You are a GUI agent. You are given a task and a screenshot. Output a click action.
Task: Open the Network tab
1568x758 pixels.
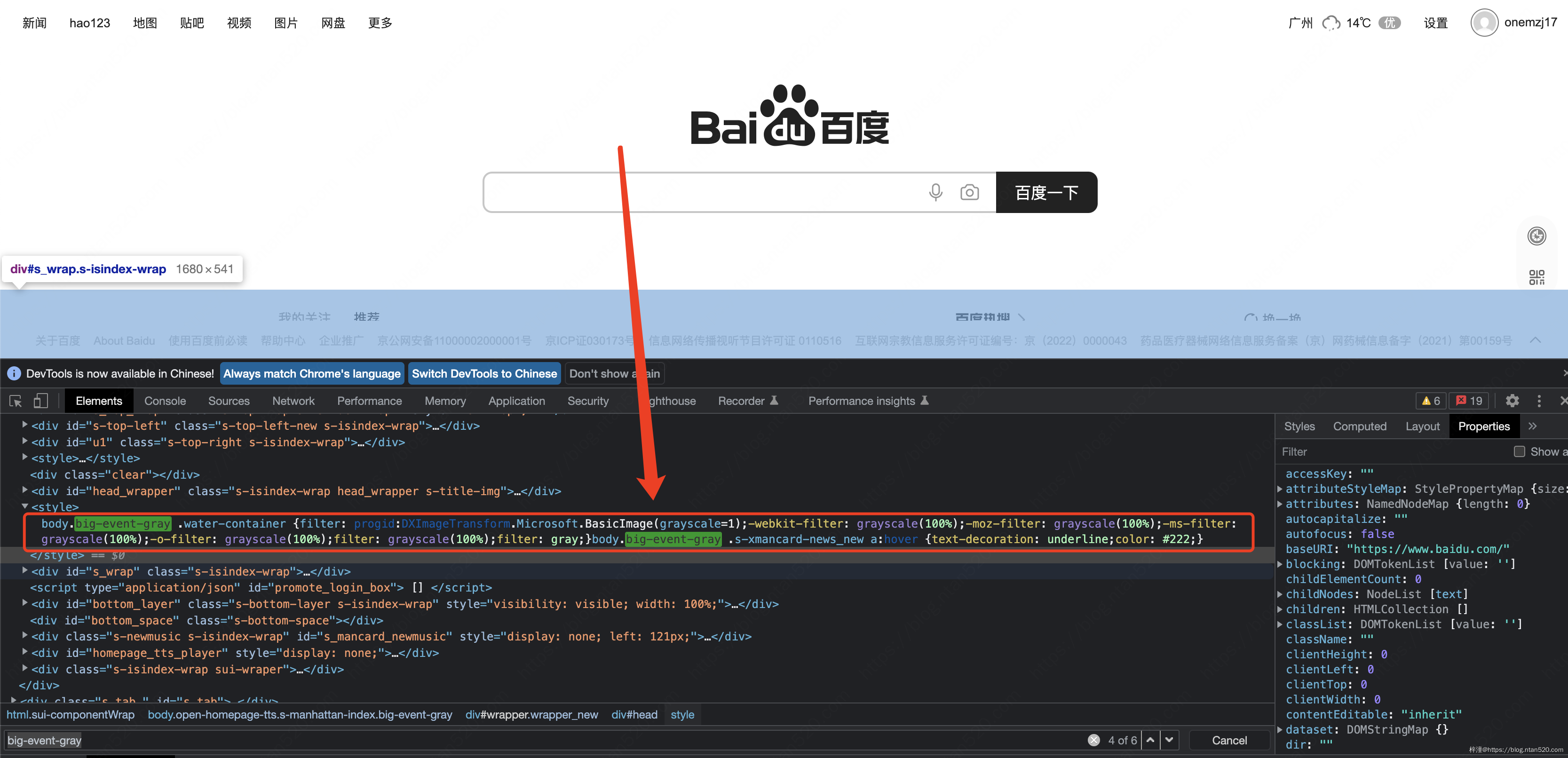pos(293,401)
